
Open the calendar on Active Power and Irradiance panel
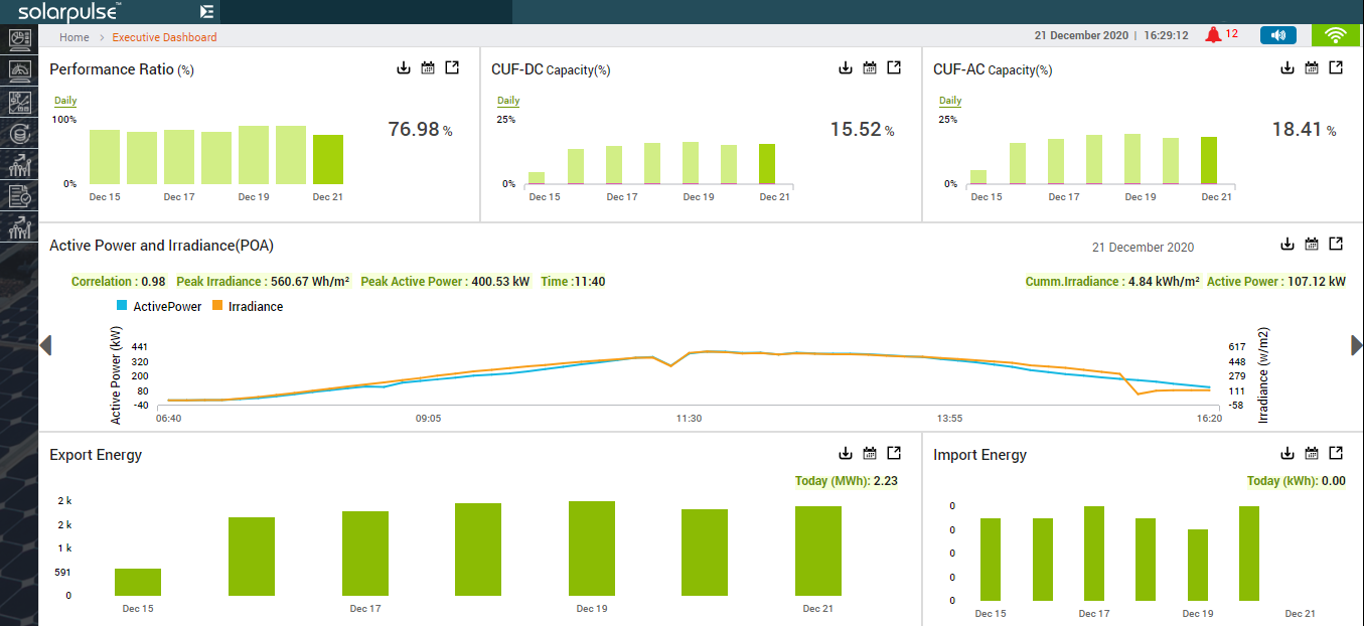[1311, 243]
